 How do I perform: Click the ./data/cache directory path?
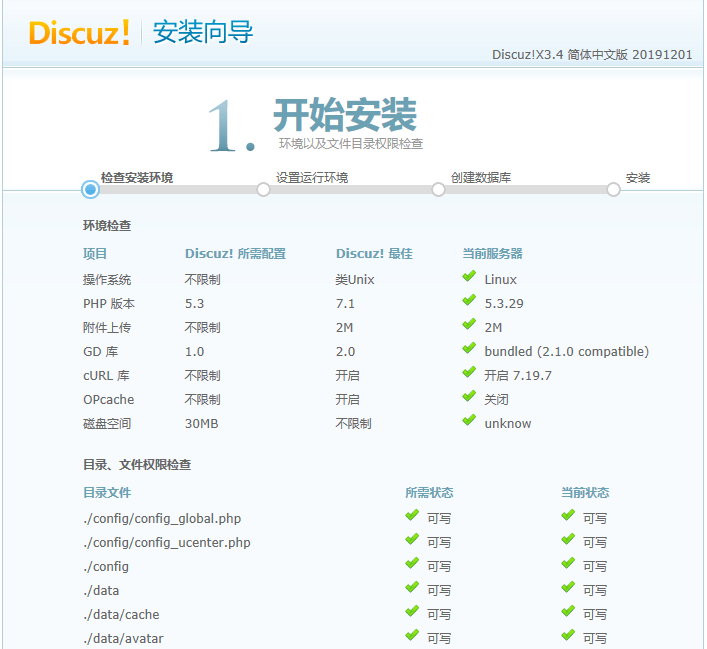[121, 614]
